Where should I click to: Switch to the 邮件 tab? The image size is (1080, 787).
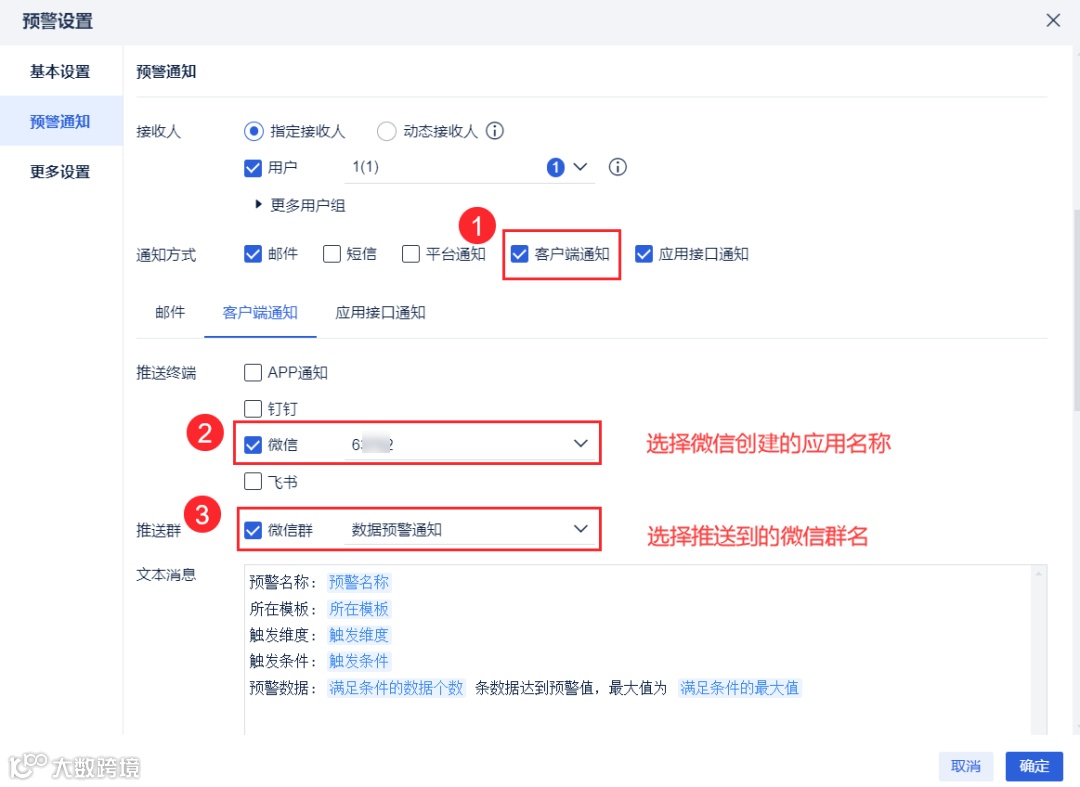pos(170,313)
